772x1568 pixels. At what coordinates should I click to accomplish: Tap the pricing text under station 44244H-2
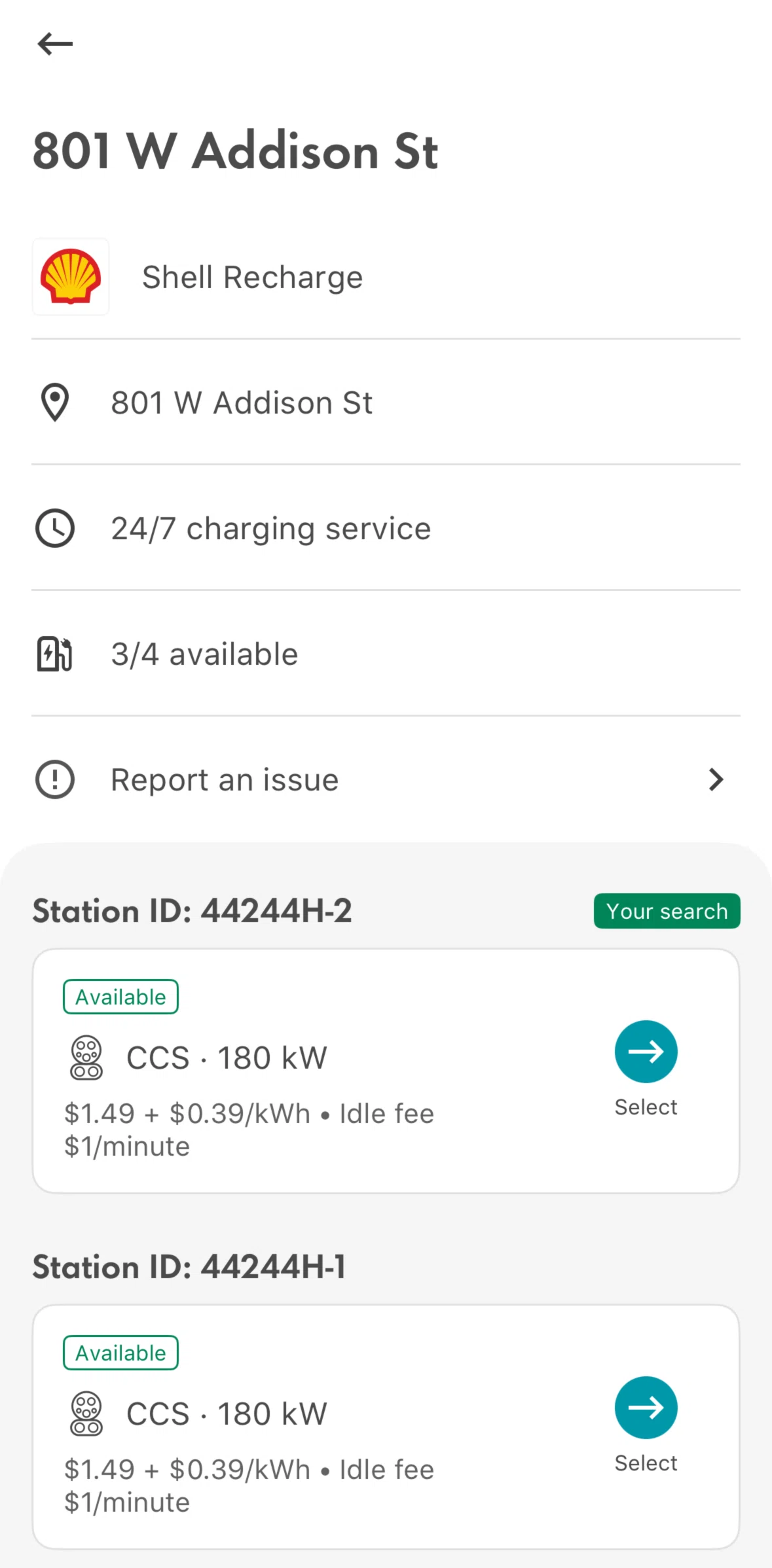click(249, 1130)
